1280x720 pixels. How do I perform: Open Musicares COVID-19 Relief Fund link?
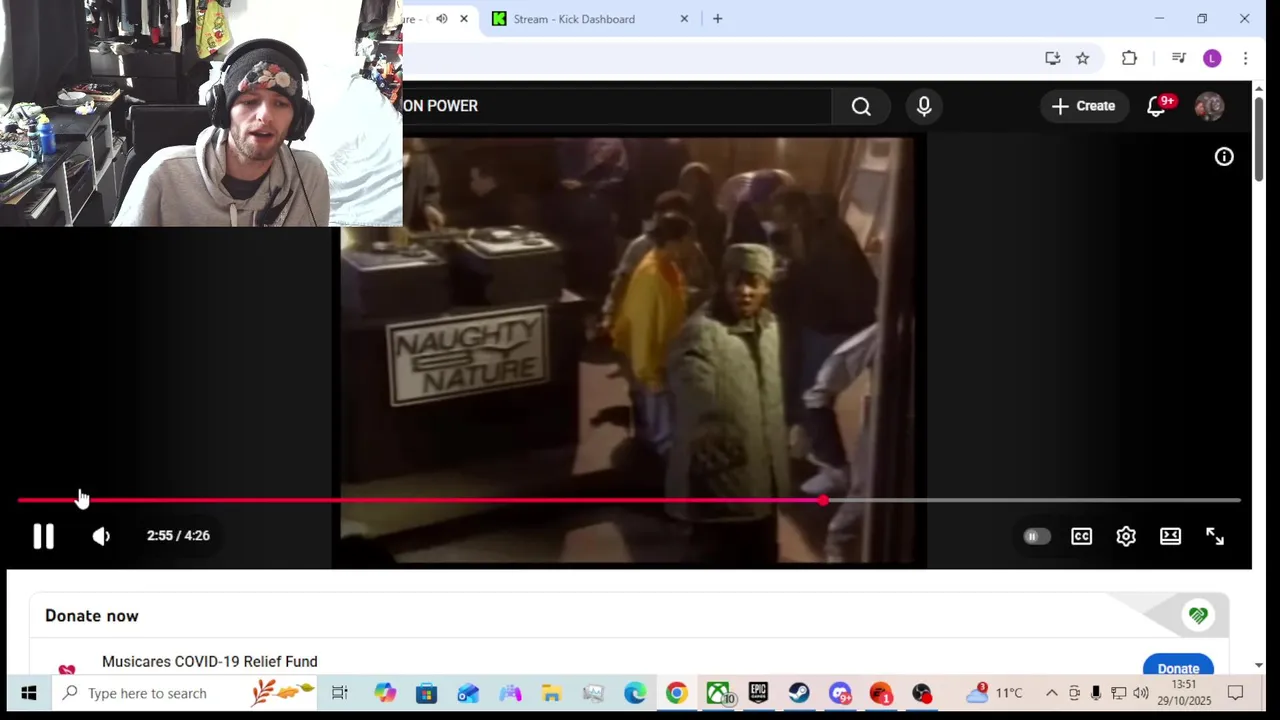pyautogui.click(x=210, y=662)
